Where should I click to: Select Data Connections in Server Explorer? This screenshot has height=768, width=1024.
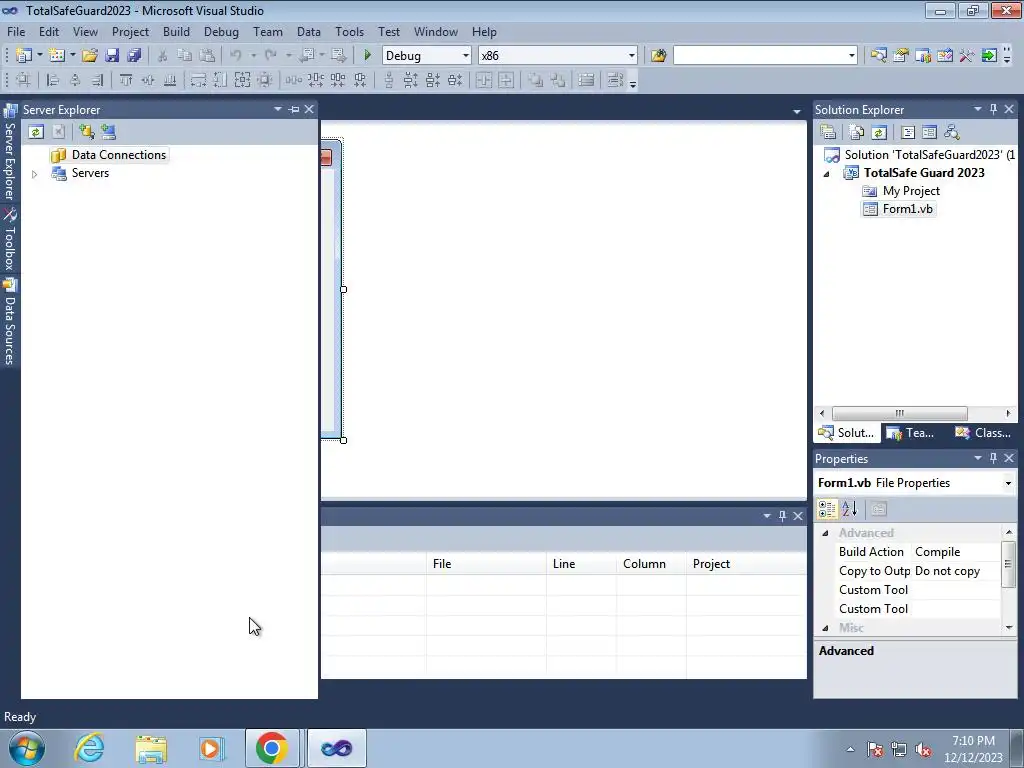point(118,155)
